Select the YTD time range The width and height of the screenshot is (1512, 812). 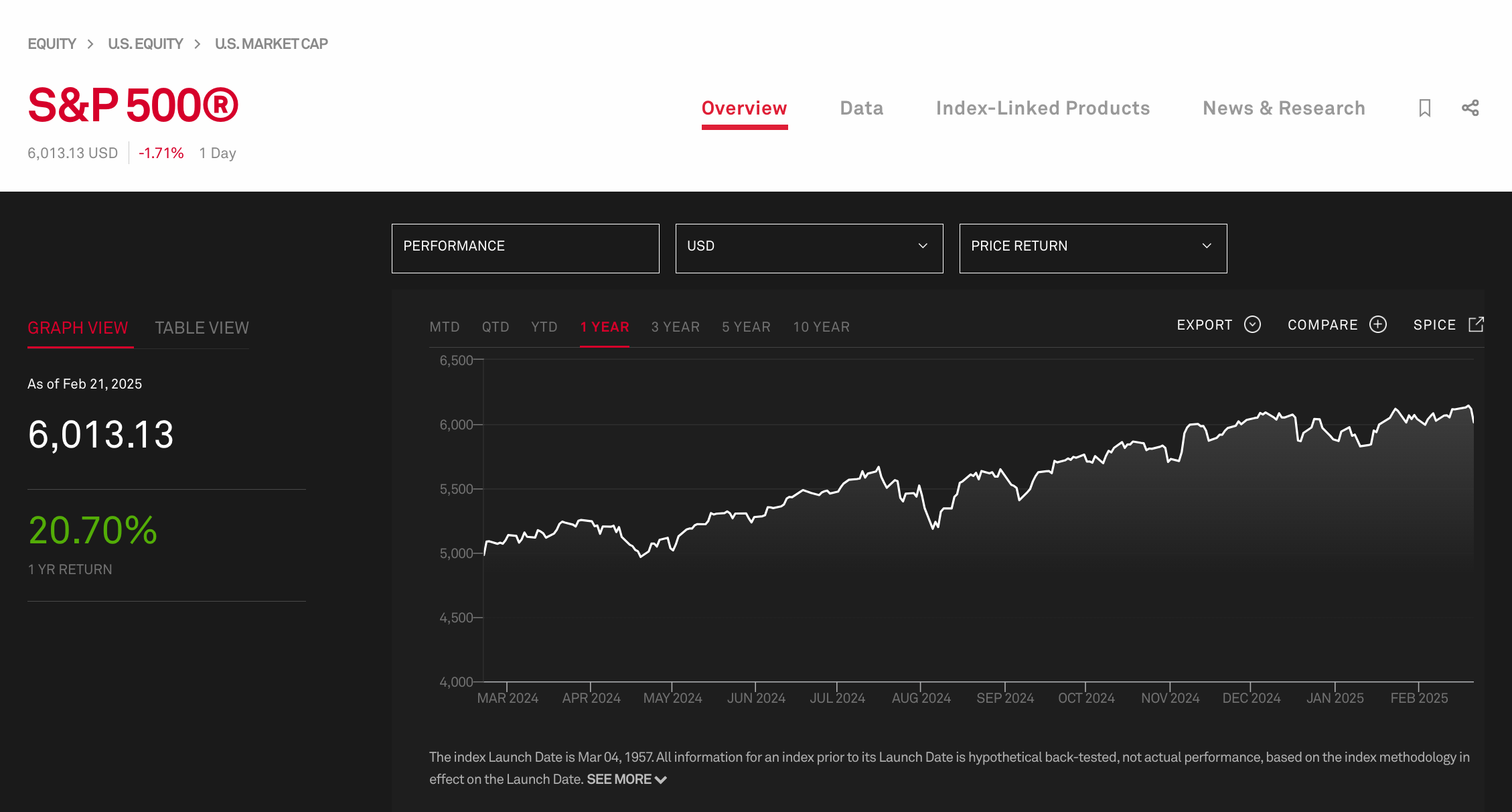tap(544, 327)
